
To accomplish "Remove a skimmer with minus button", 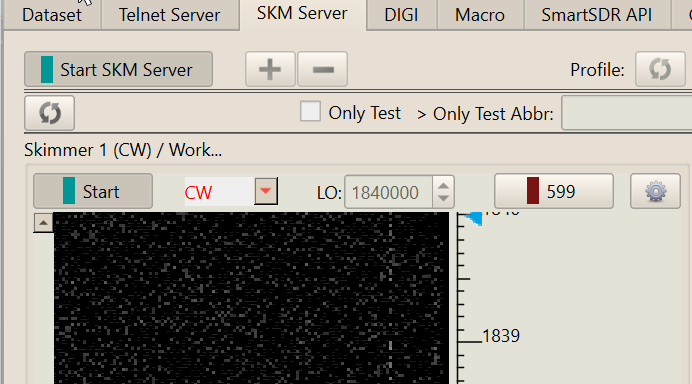I will [x=323, y=69].
